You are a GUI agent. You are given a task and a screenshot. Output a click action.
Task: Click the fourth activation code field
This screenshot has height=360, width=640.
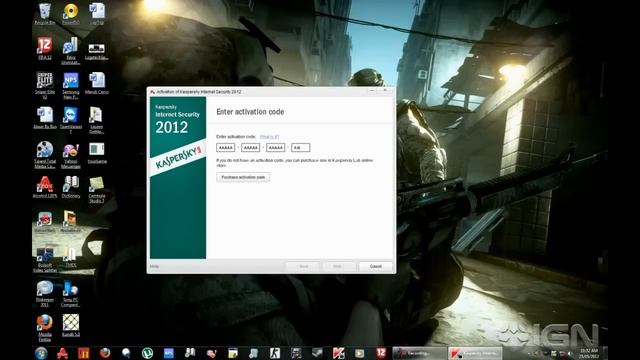(300, 147)
